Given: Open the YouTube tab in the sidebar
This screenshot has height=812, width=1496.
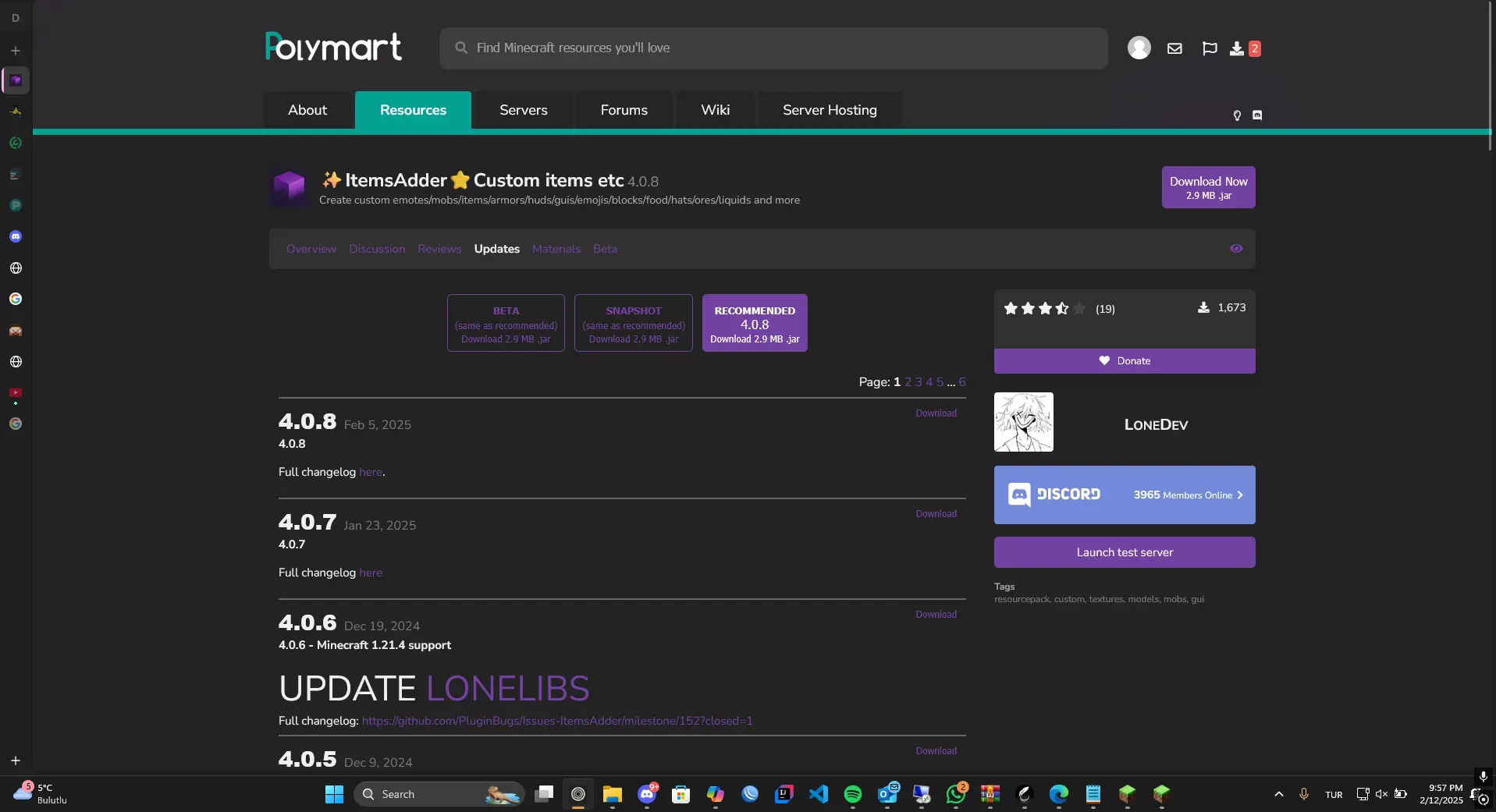Looking at the screenshot, I should click(x=16, y=393).
